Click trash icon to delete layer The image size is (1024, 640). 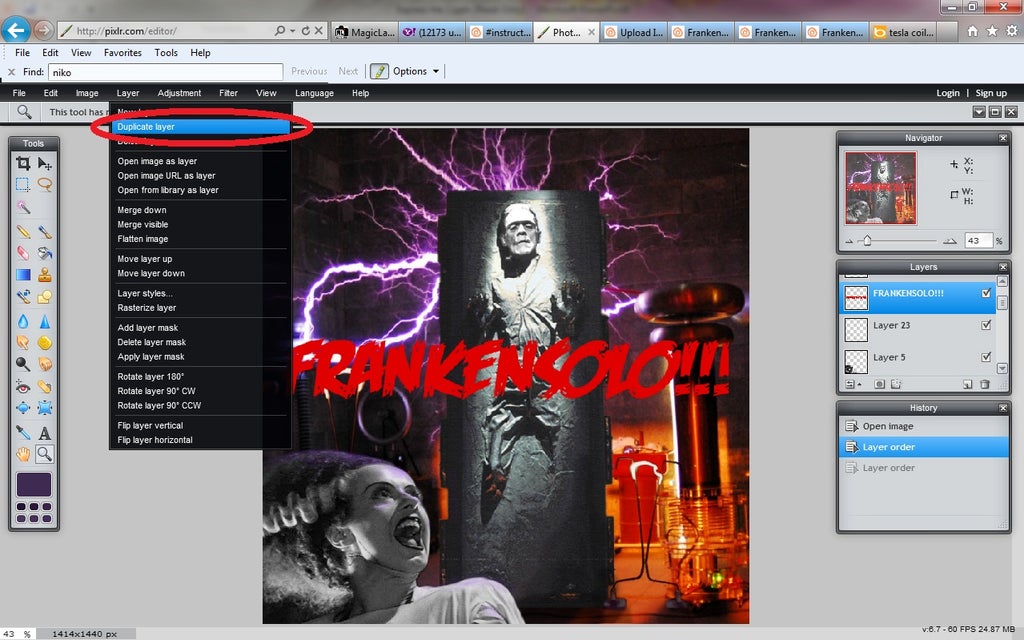click(985, 385)
